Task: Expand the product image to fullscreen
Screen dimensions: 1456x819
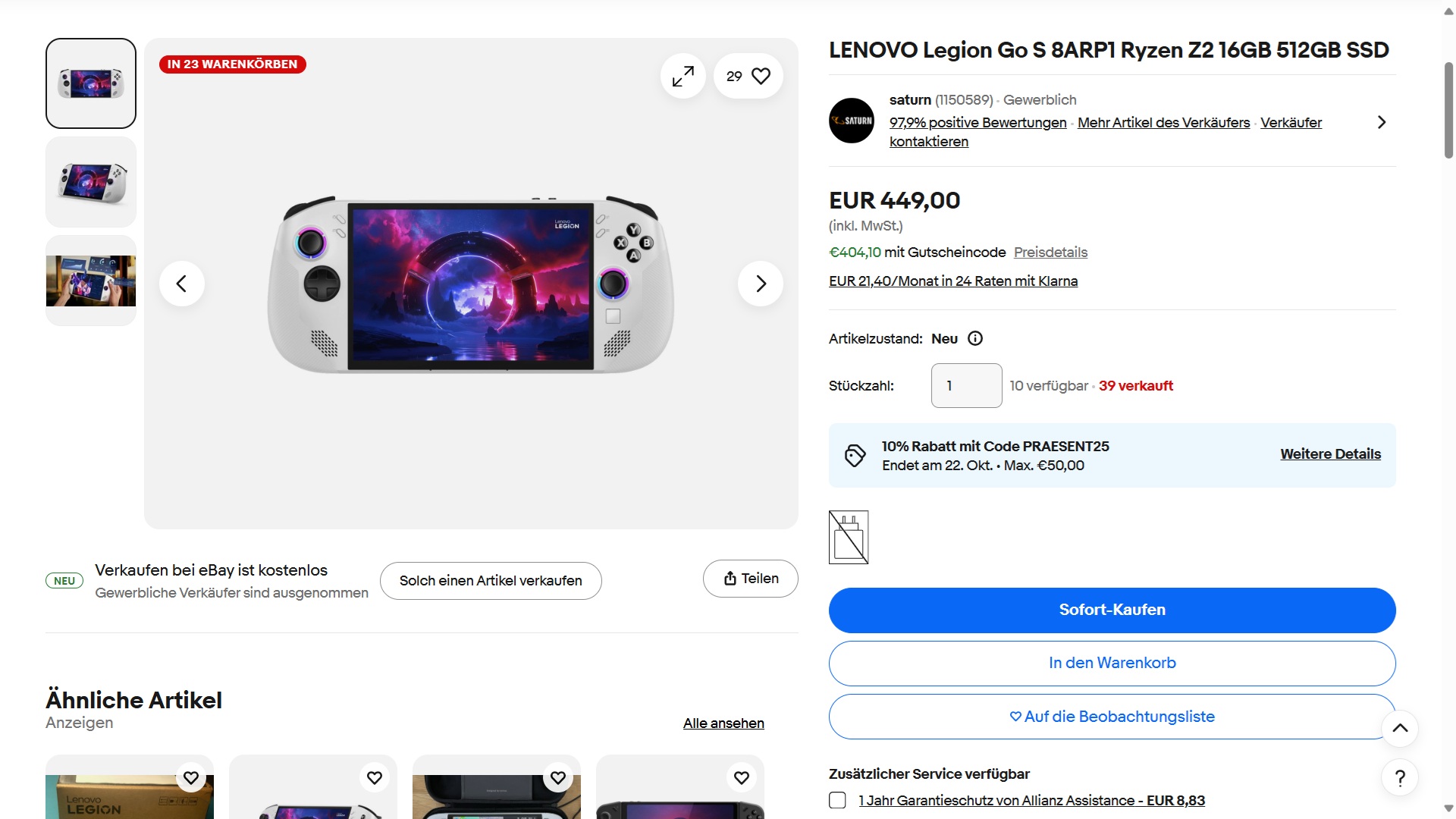Action: tap(682, 76)
